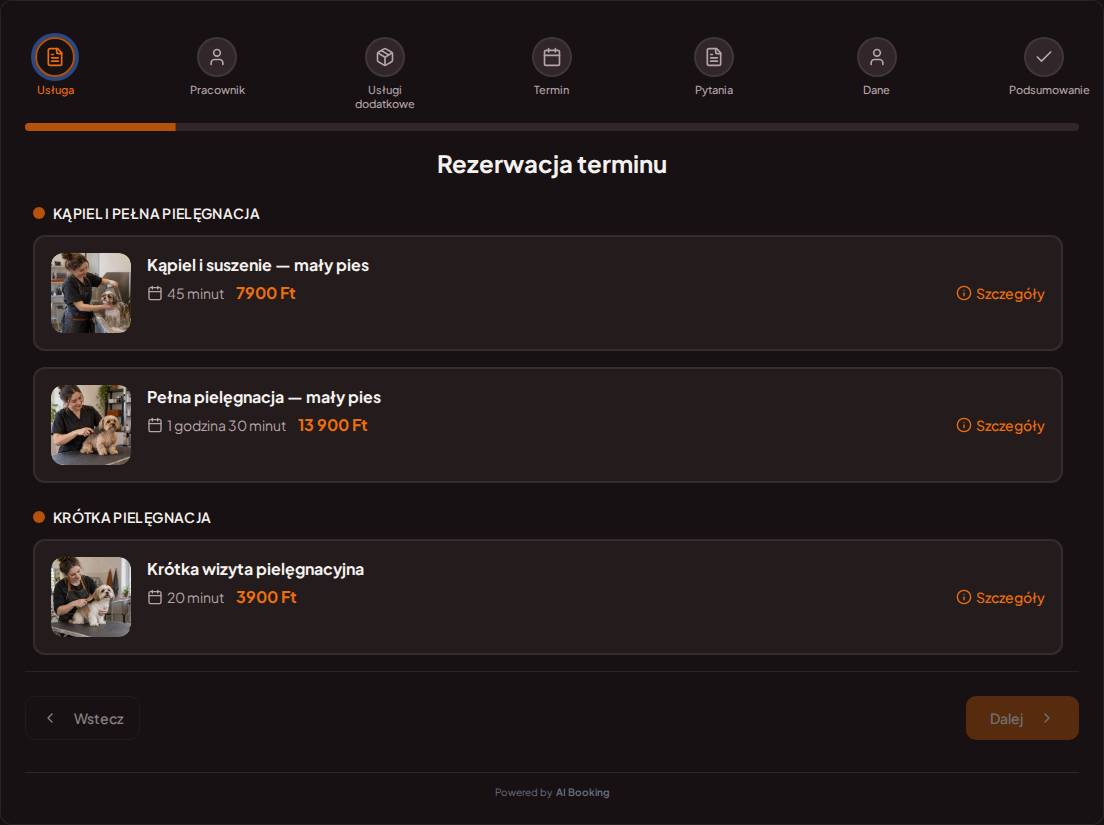The image size is (1104, 825).
Task: Continue with the Dalej button
Action: 1022,718
